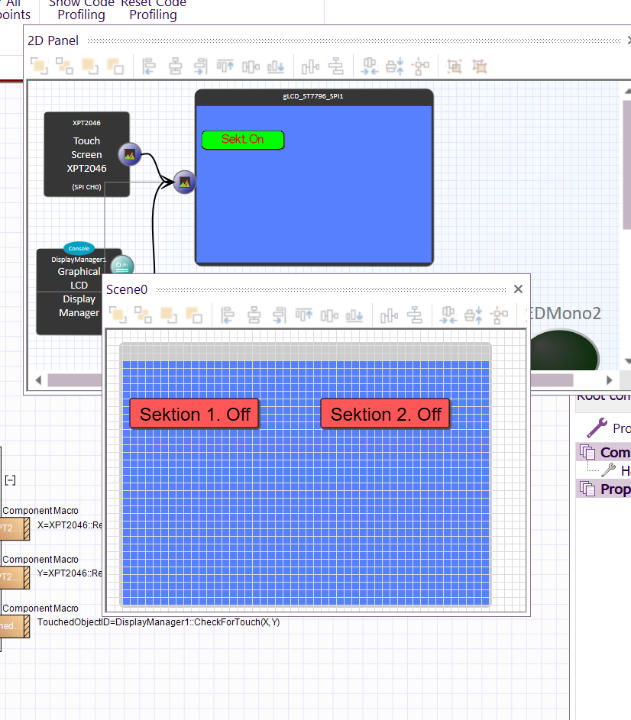This screenshot has width=631, height=720.
Task: Click Bring Forward icon in 2D Panel toolbar
Action: point(90,66)
